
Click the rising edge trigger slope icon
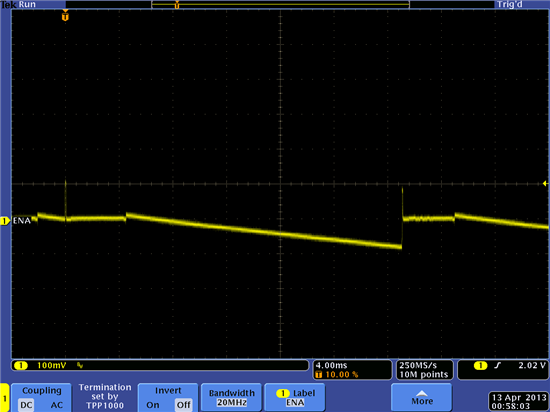497,366
